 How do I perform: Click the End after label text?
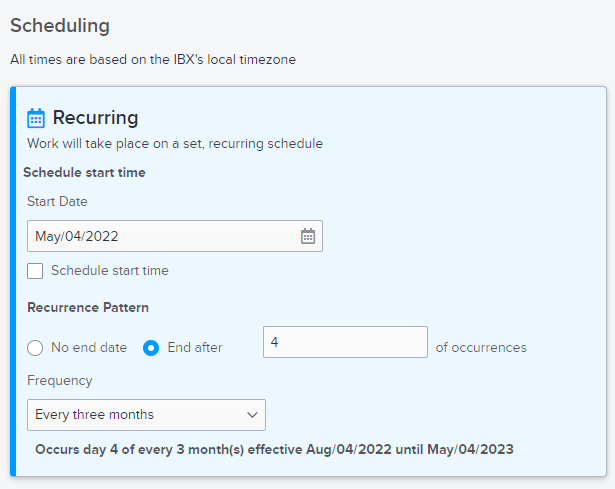coord(195,347)
